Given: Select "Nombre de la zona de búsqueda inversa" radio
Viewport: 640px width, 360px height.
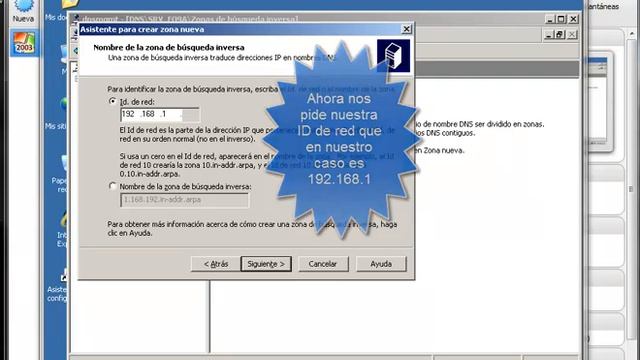Looking at the screenshot, I should [113, 186].
